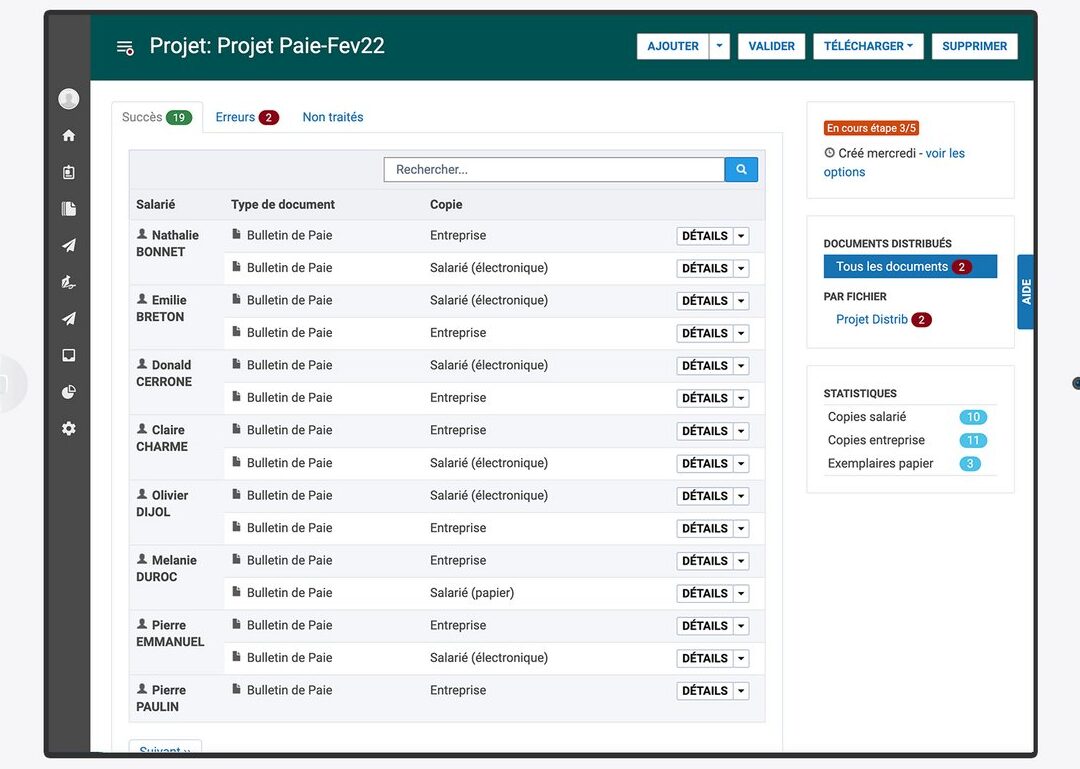Image resolution: width=1080 pixels, height=769 pixels.
Task: Open the inbox tray icon in sidebar
Action: point(69,355)
